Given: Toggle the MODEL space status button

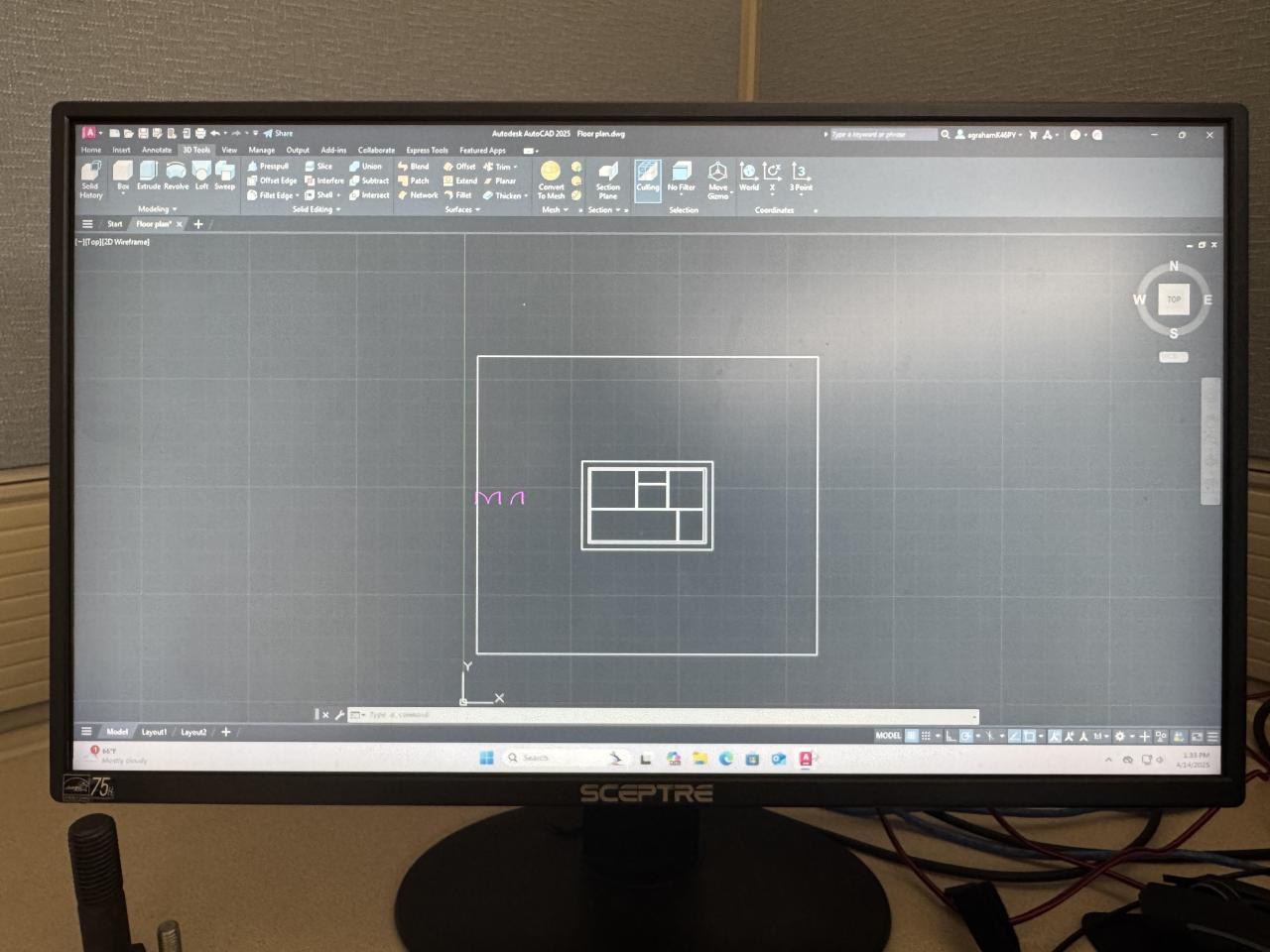Looking at the screenshot, I should pyautogui.click(x=888, y=736).
